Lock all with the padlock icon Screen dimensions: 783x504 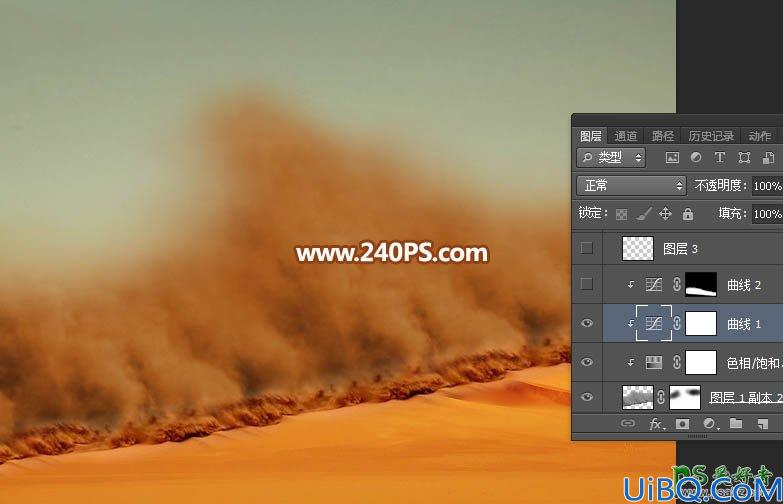(688, 214)
